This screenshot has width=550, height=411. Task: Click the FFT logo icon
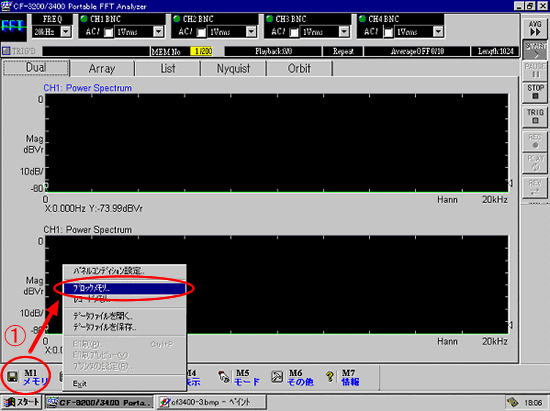13,27
